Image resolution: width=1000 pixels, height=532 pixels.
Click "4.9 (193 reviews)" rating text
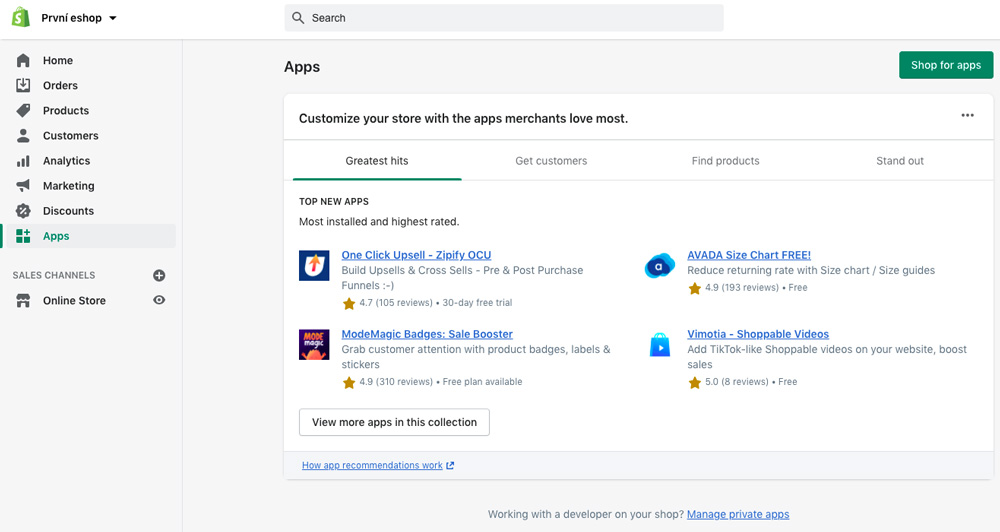coord(742,288)
